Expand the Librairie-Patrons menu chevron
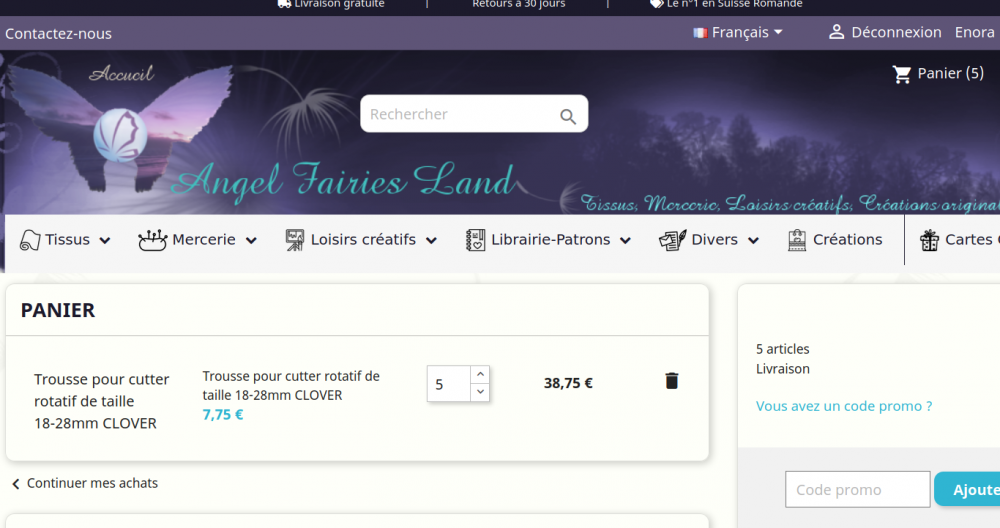Viewport: 1000px width, 528px height. pos(626,240)
